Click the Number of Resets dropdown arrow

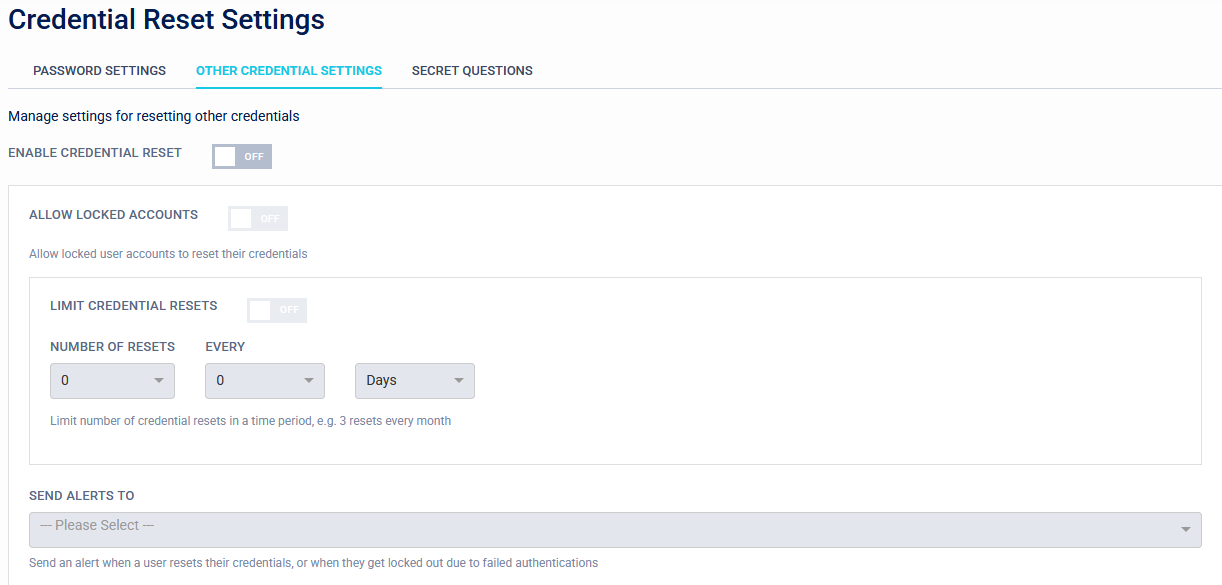point(159,381)
